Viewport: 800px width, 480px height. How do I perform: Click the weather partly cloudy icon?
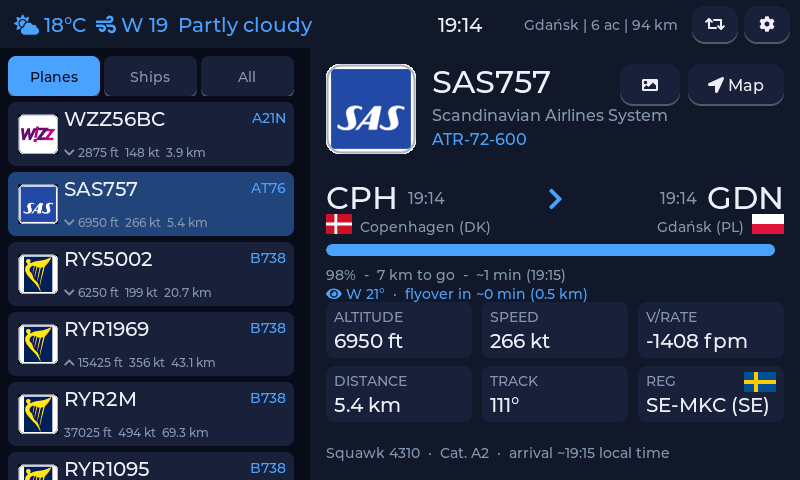click(26, 25)
